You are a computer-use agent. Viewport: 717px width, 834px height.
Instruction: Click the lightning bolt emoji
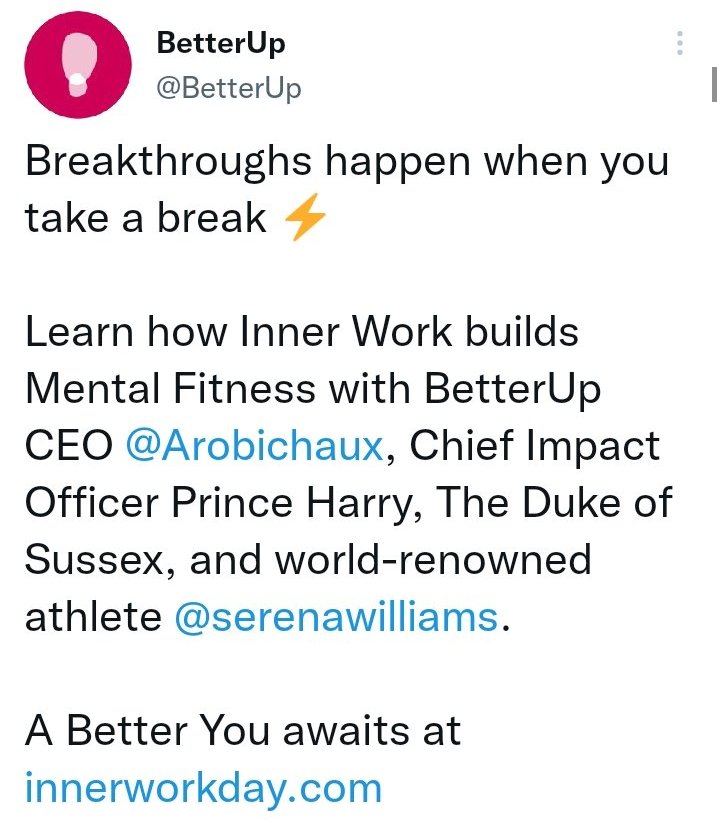point(305,218)
